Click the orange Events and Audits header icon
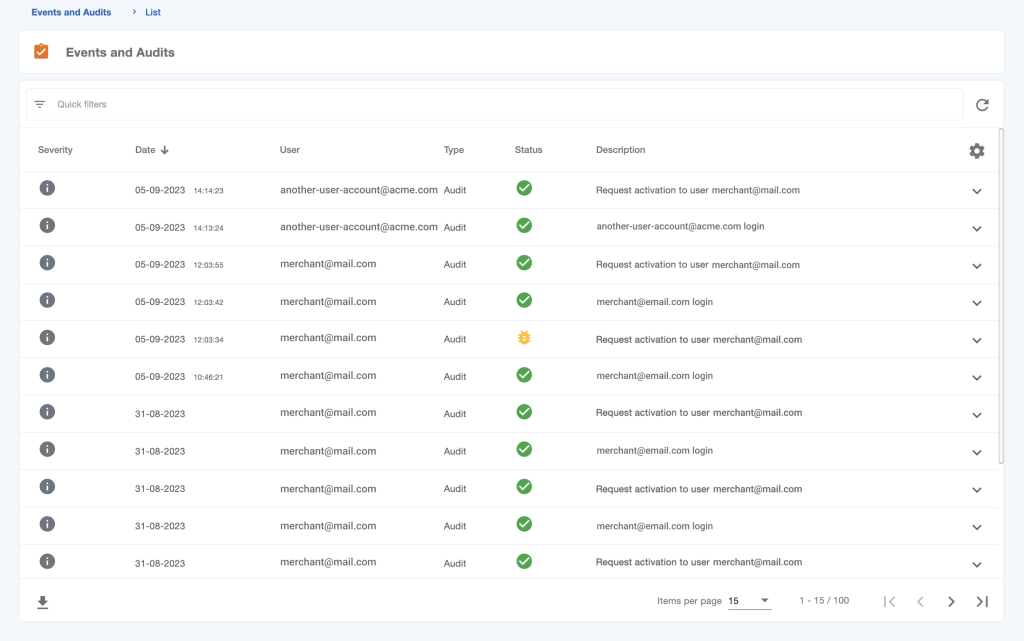 click(41, 51)
